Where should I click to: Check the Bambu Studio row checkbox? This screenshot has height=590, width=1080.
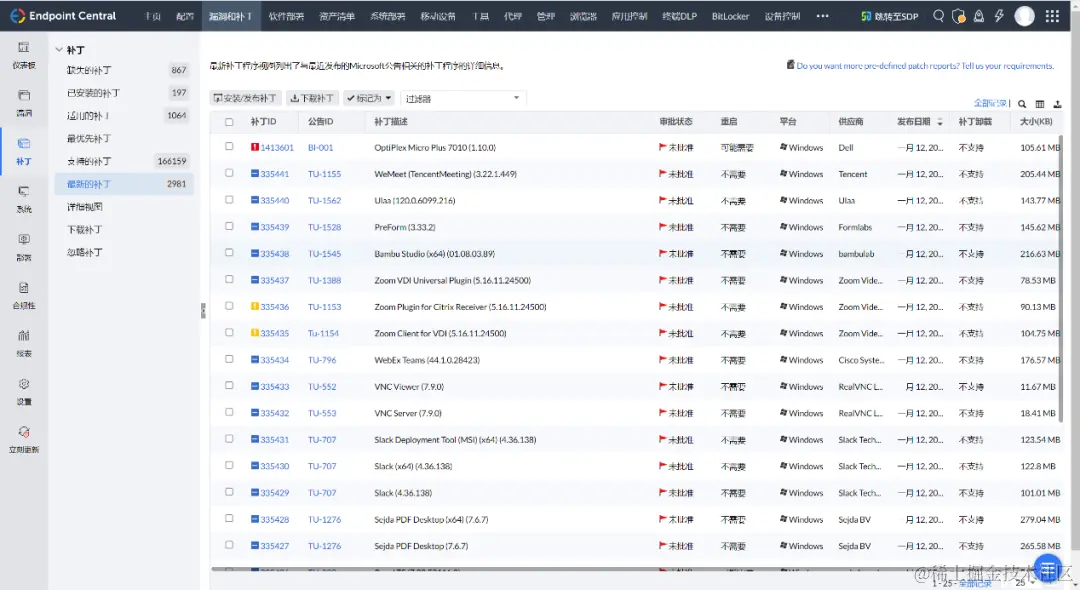point(229,253)
